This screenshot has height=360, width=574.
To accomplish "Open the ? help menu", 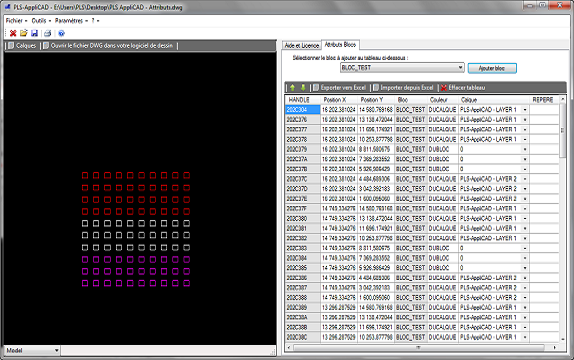I will click(95, 21).
